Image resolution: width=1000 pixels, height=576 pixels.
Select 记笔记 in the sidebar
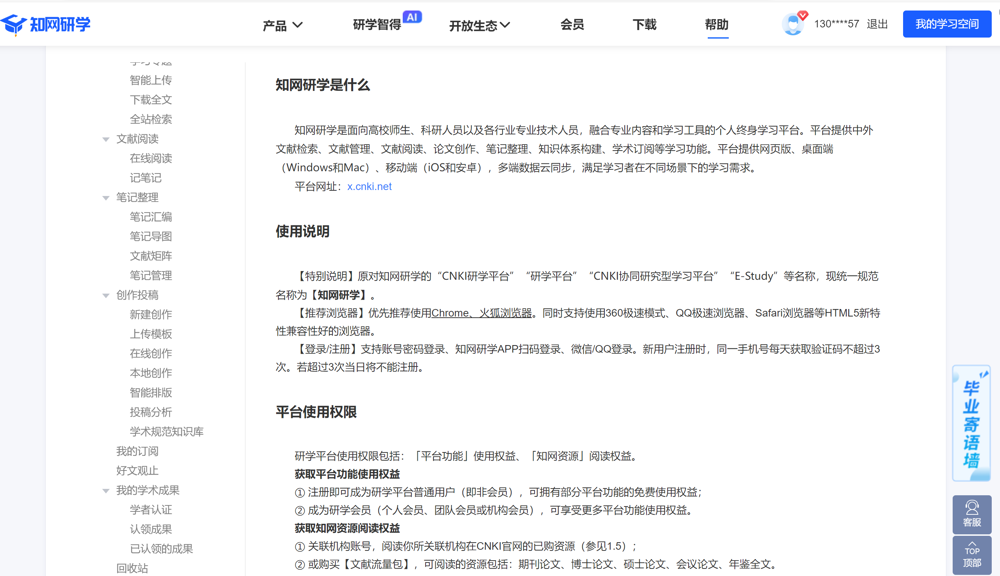coord(145,178)
